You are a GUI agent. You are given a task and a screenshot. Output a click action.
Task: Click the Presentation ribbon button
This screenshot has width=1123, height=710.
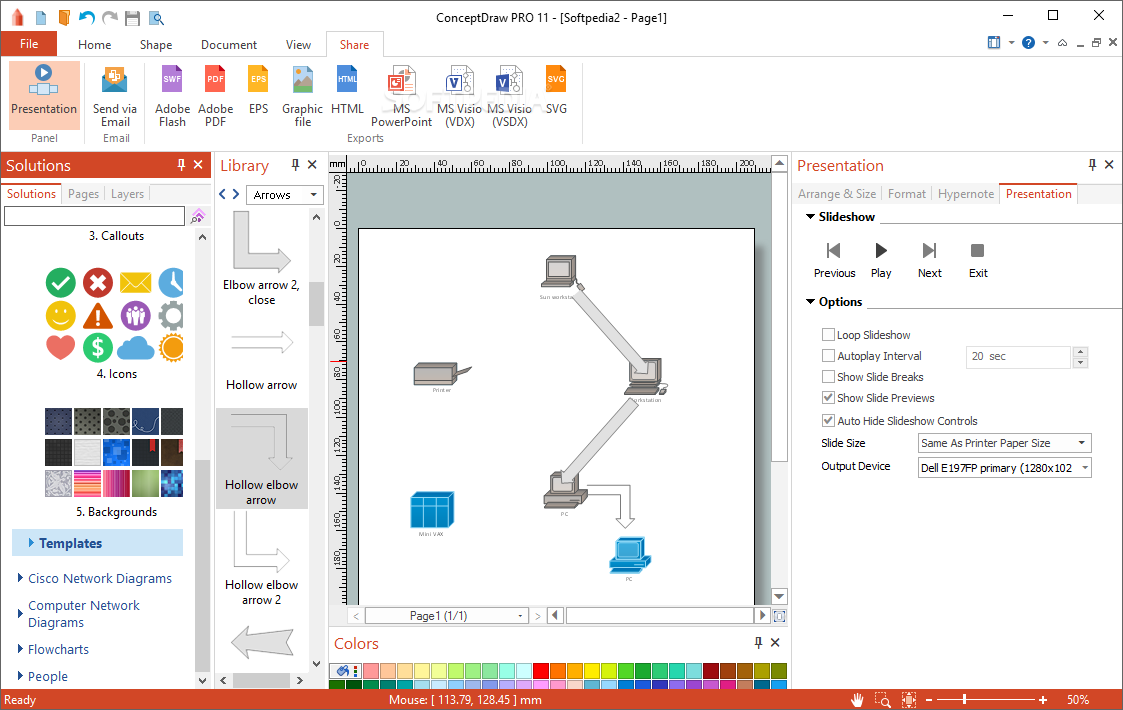pyautogui.click(x=44, y=95)
